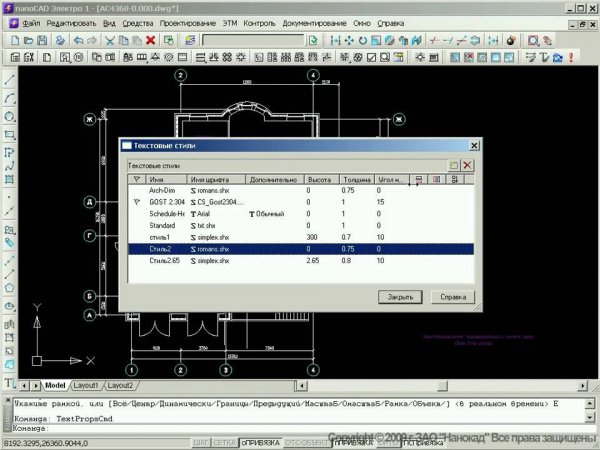Toggle оПРИВЯЗКА object snap in status bar
The image size is (600, 450).
[261, 443]
